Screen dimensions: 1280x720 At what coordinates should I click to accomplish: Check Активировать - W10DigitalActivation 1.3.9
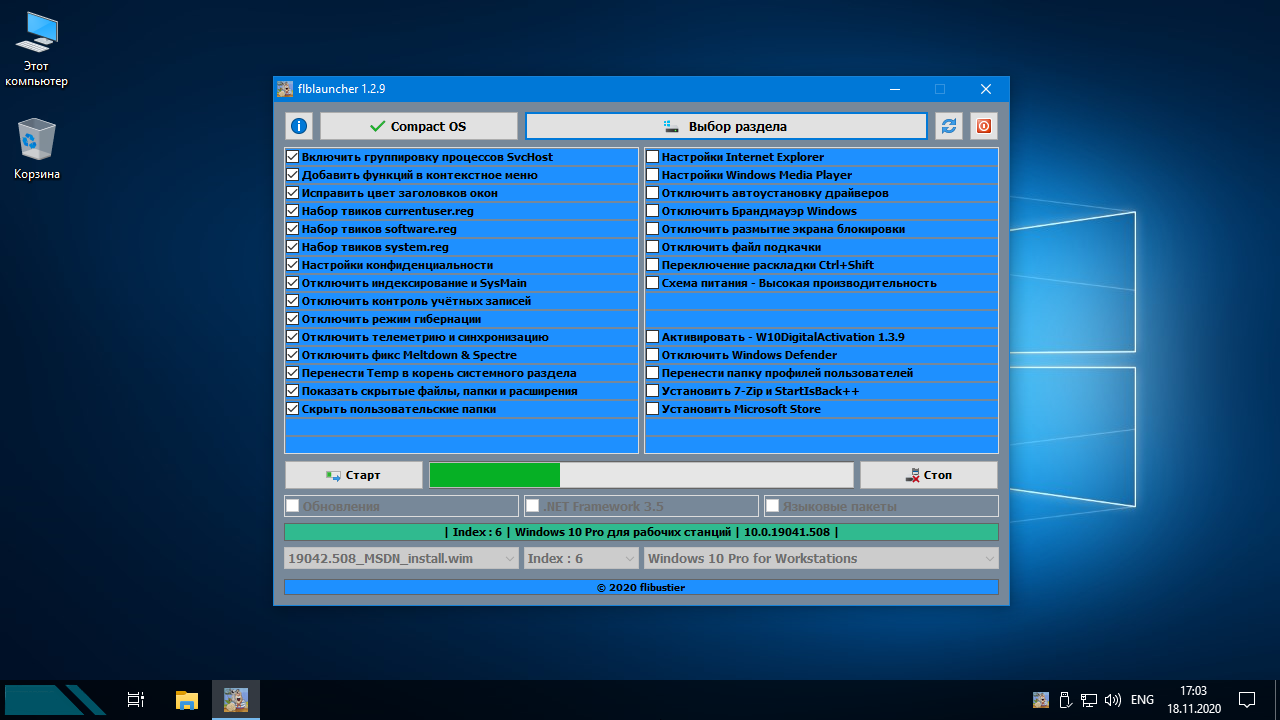pos(653,337)
